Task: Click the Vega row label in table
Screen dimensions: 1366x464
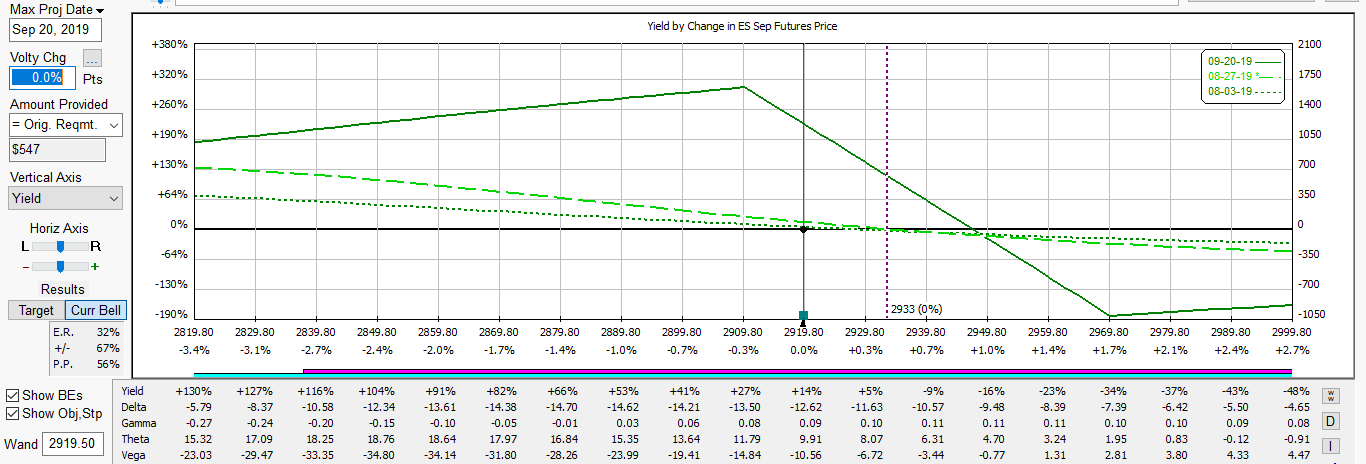Action: 134,455
